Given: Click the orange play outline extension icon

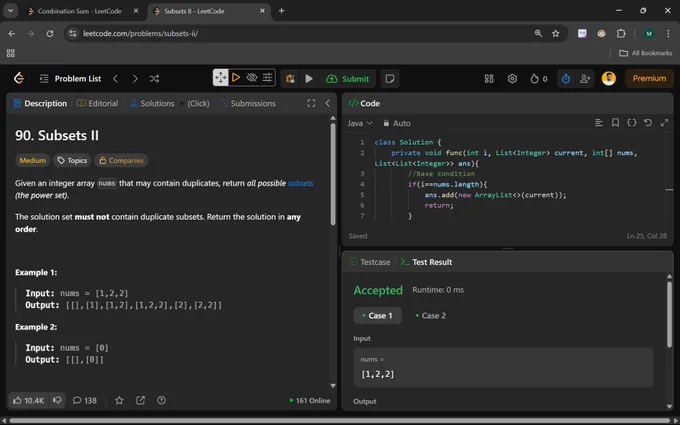Looking at the screenshot, I should tap(236, 78).
